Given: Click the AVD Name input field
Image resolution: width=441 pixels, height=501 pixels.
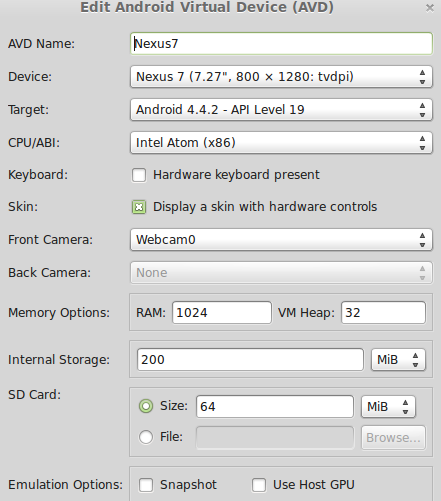Looking at the screenshot, I should pyautogui.click(x=281, y=44).
